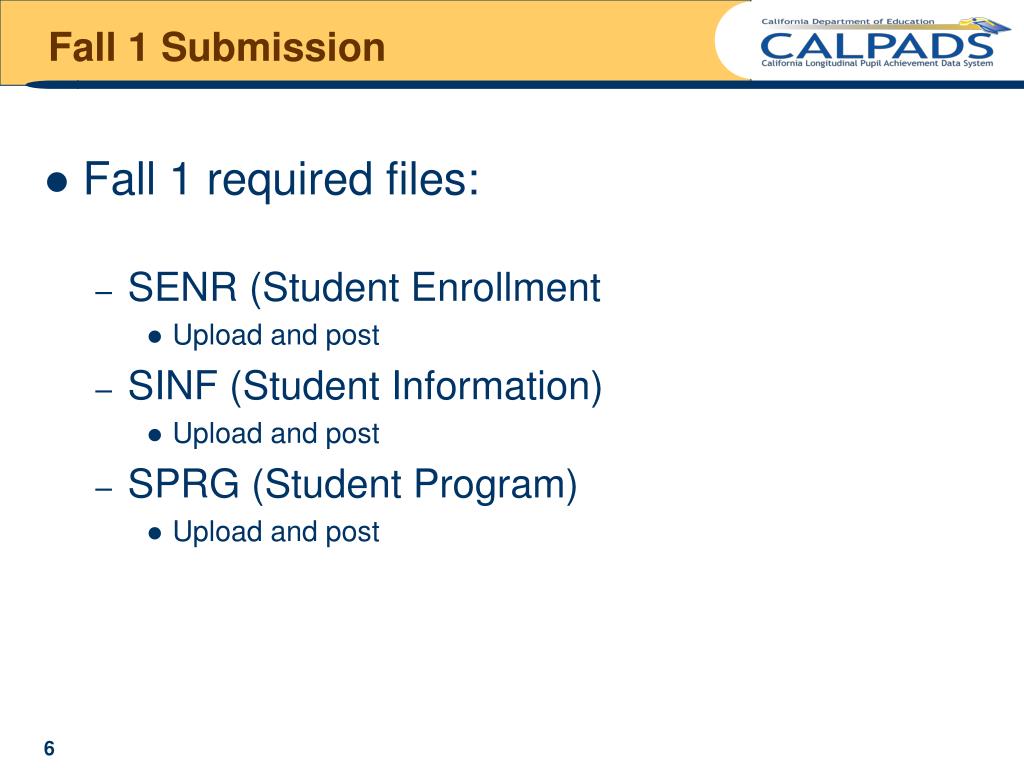Image resolution: width=1024 pixels, height=768 pixels.
Task: Click California Department of Education text
Action: point(848,22)
